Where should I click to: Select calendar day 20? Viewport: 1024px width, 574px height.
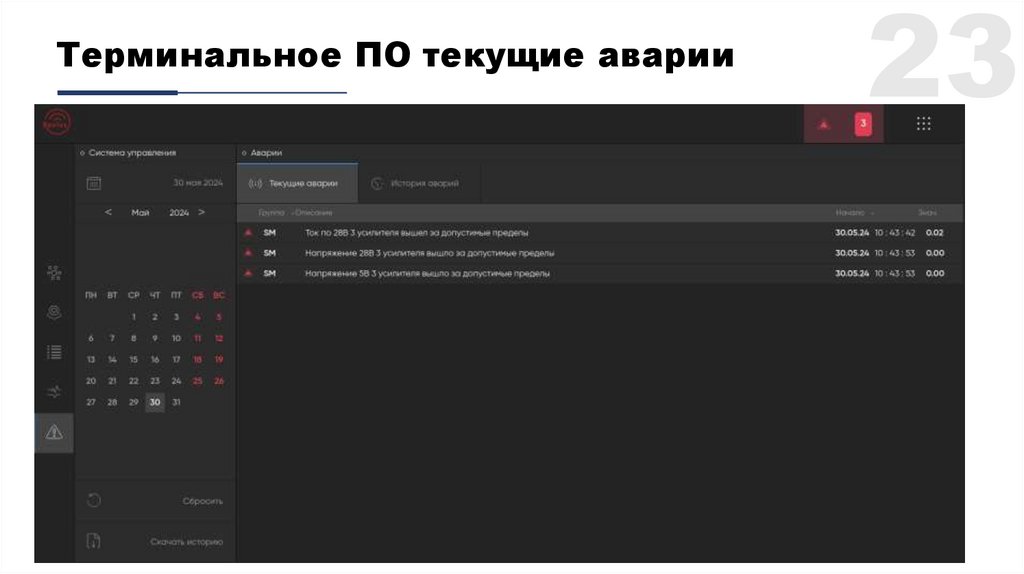[x=91, y=381]
